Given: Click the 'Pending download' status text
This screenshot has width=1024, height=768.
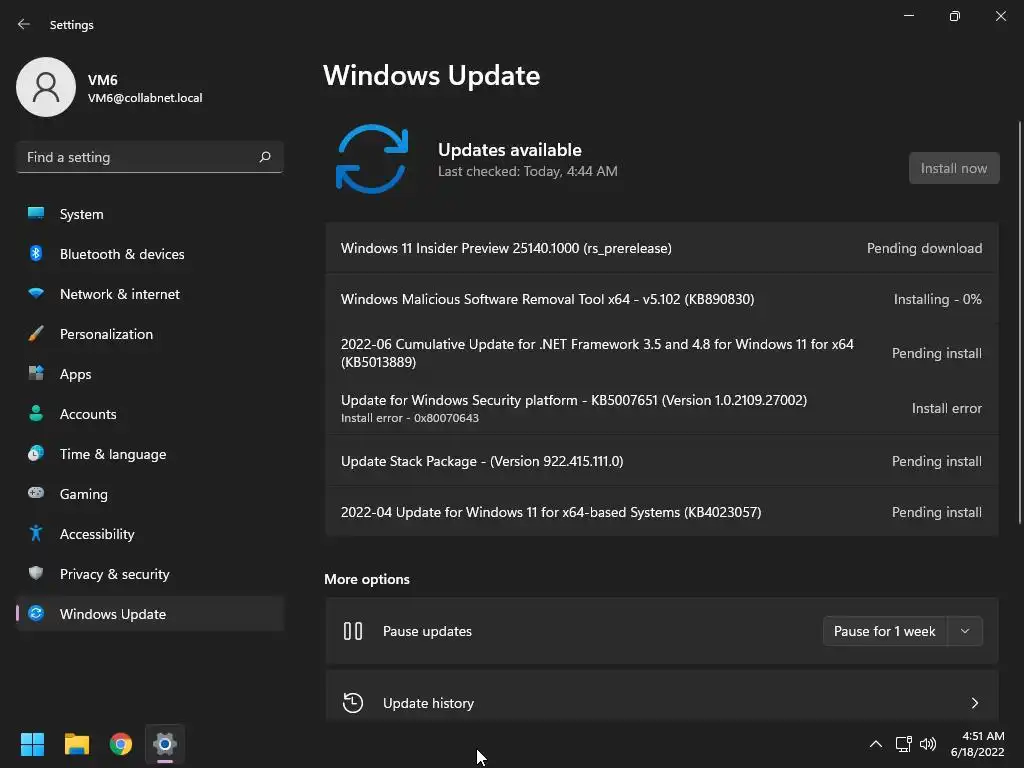Looking at the screenshot, I should click(x=924, y=248).
